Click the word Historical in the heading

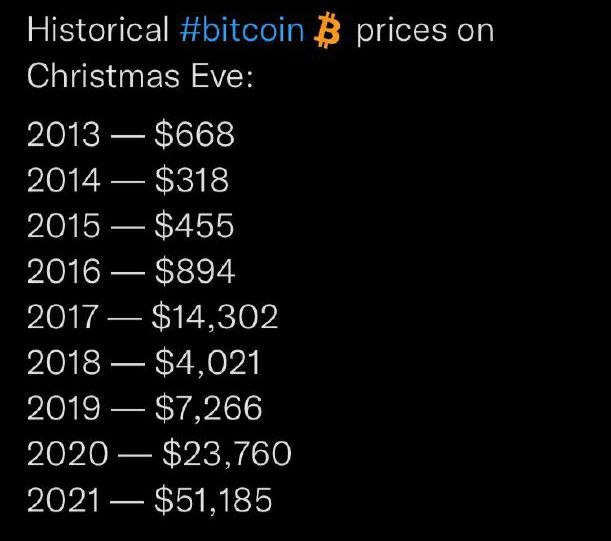click(98, 30)
